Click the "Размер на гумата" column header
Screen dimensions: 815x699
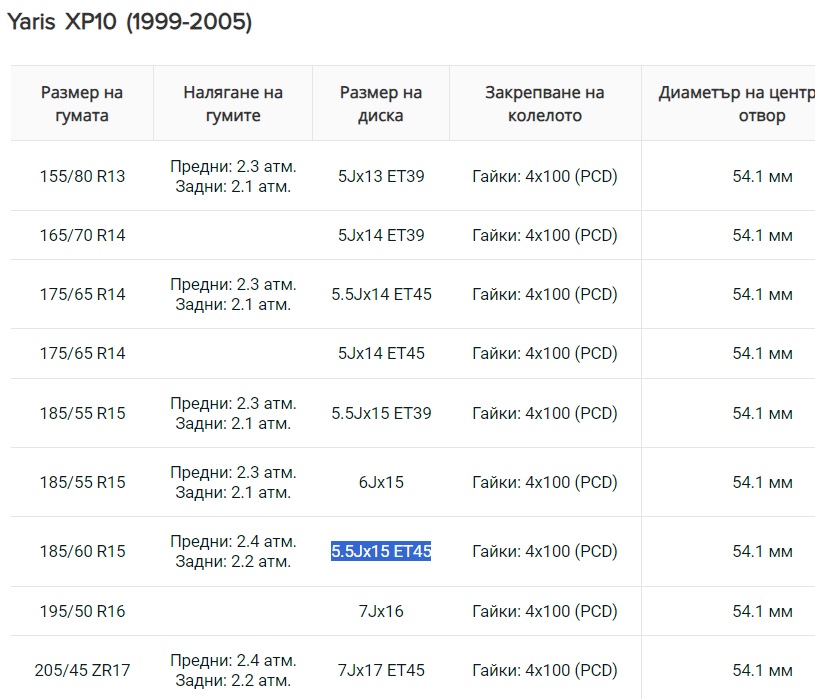coord(82,104)
